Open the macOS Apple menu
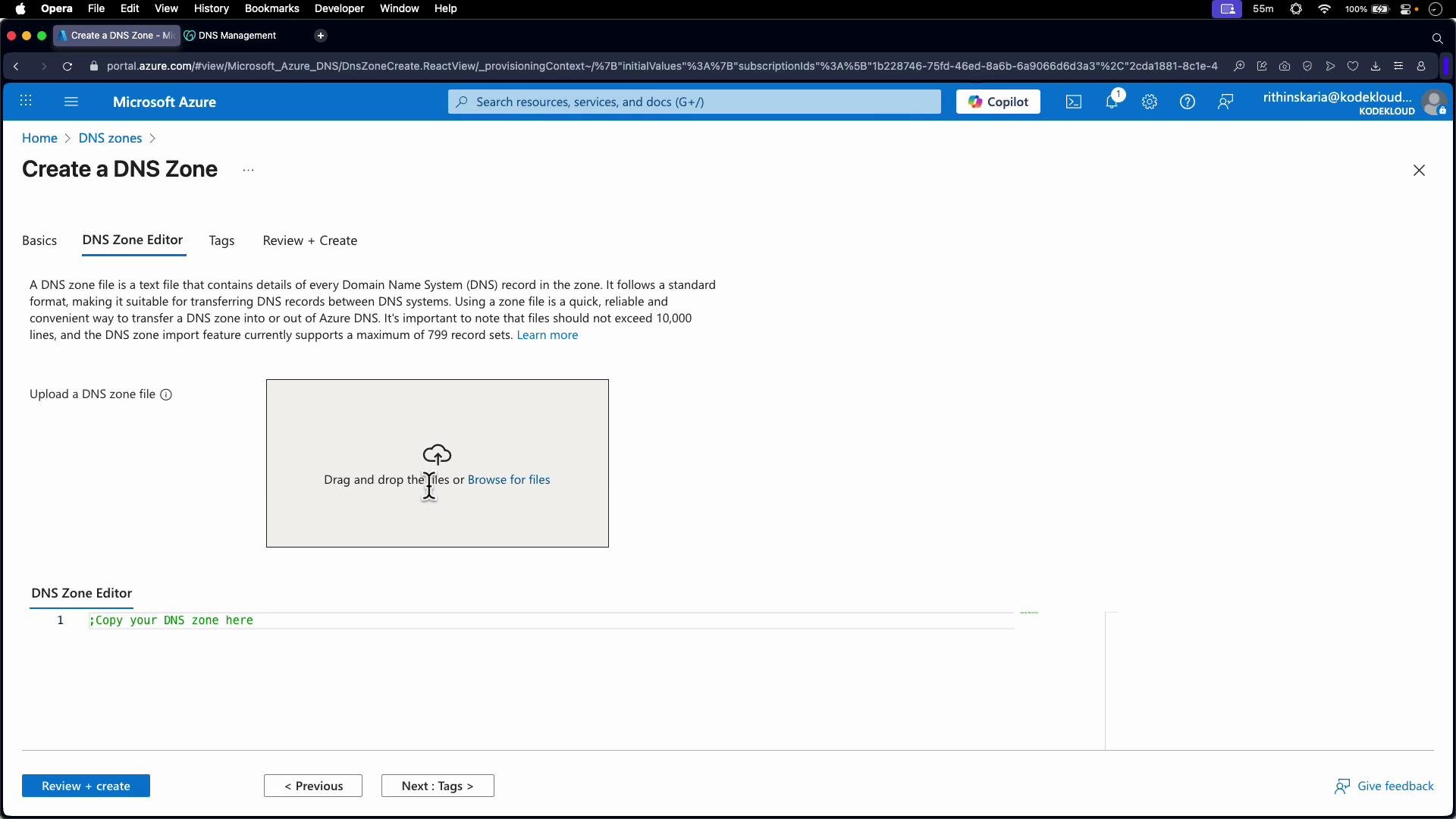The height and width of the screenshot is (819, 1456). (x=20, y=9)
